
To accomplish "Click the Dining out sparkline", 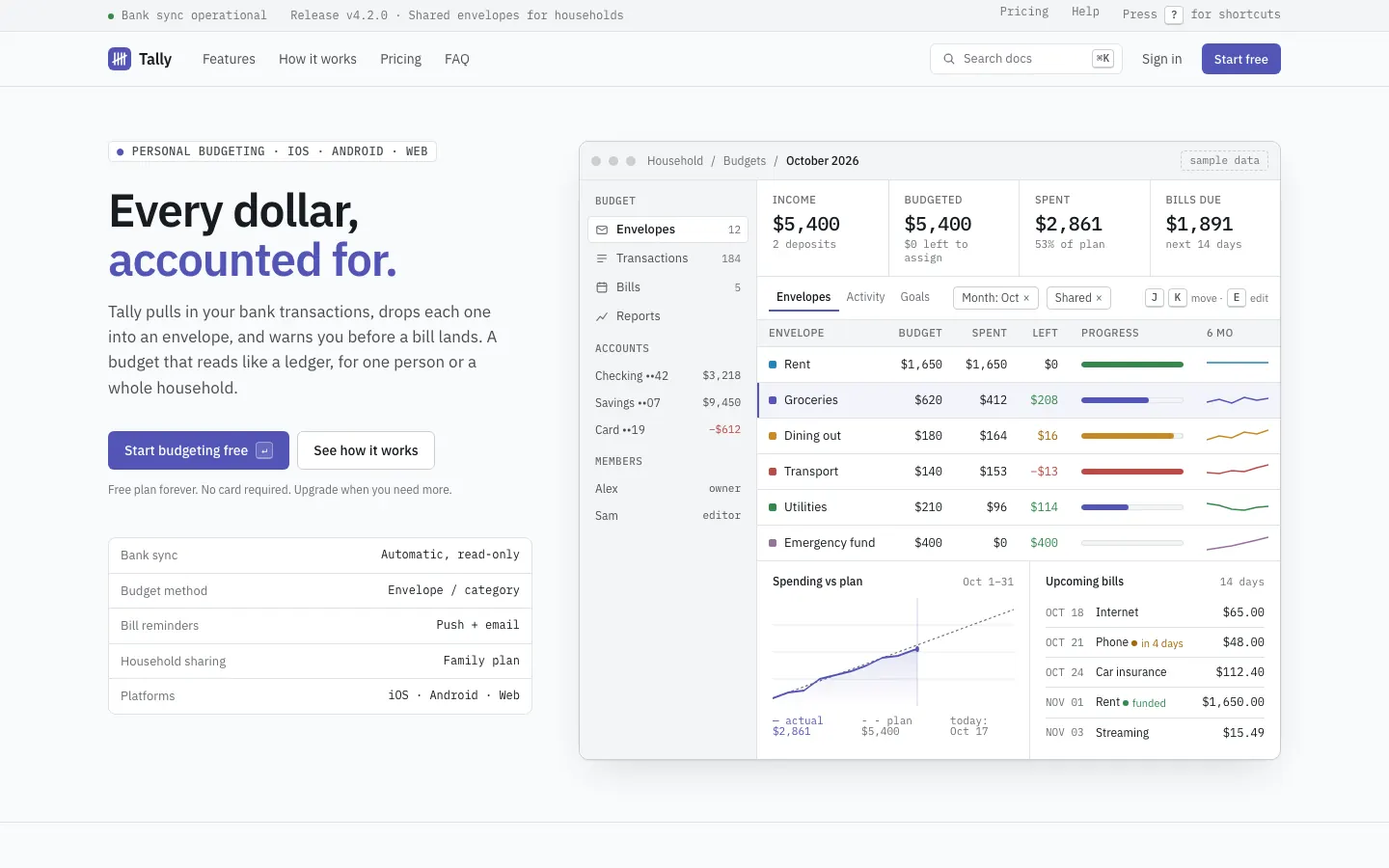I will pyautogui.click(x=1238, y=435).
